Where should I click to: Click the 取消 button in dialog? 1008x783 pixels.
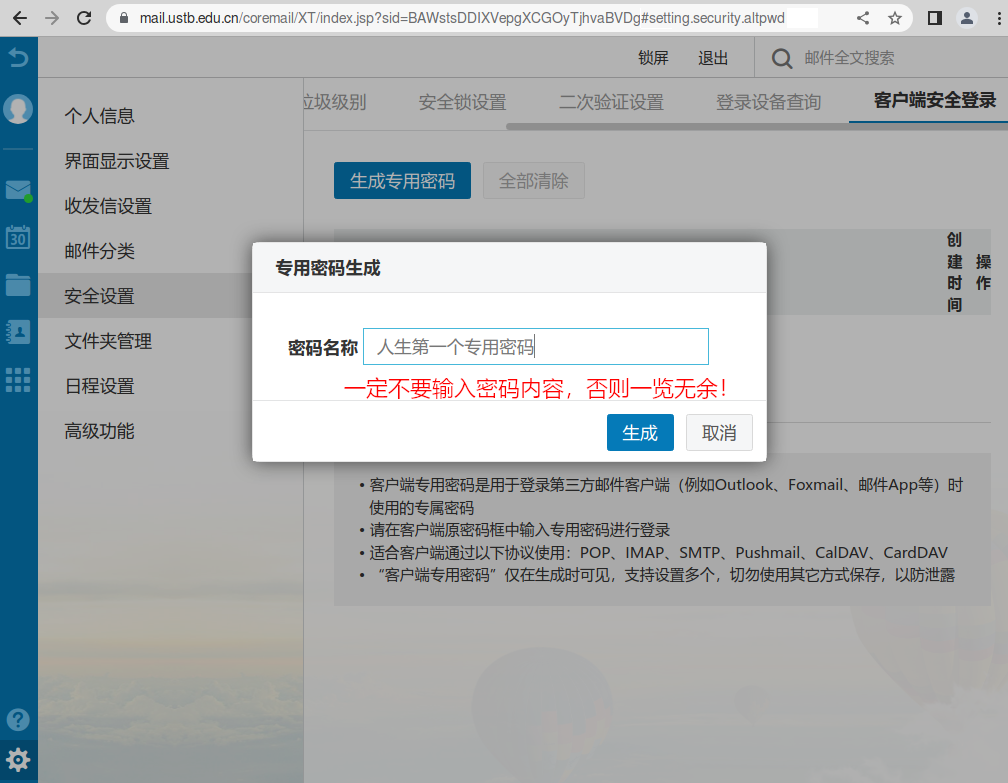(x=719, y=433)
